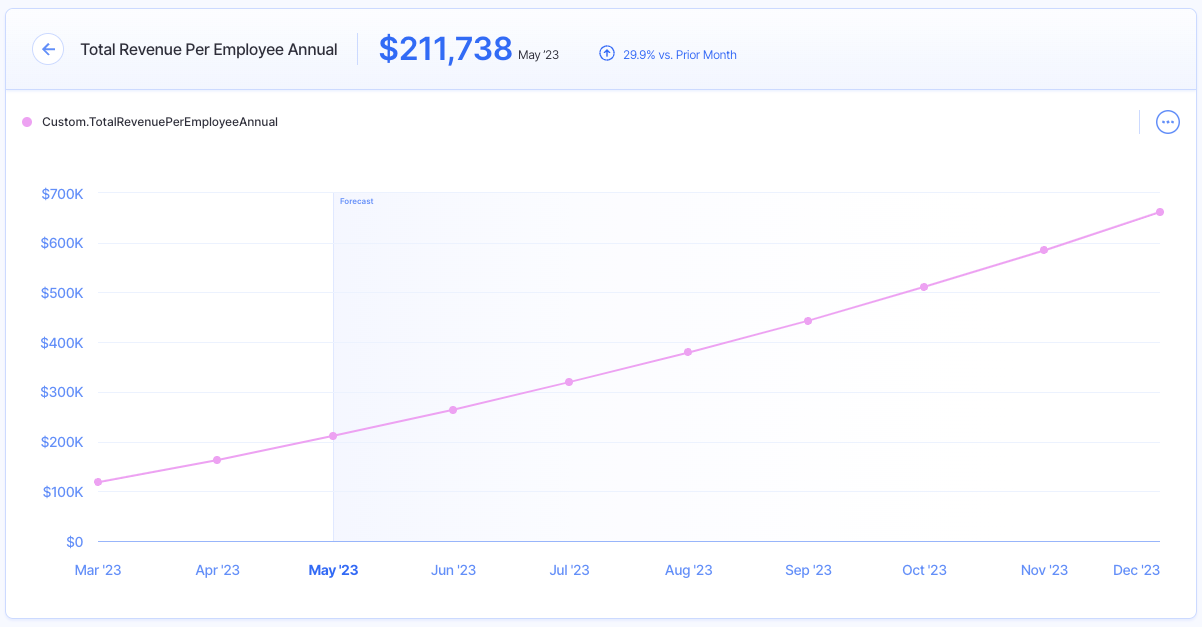Click the upward trend arrow beside 29.9%
The image size is (1202, 627).
point(607,53)
